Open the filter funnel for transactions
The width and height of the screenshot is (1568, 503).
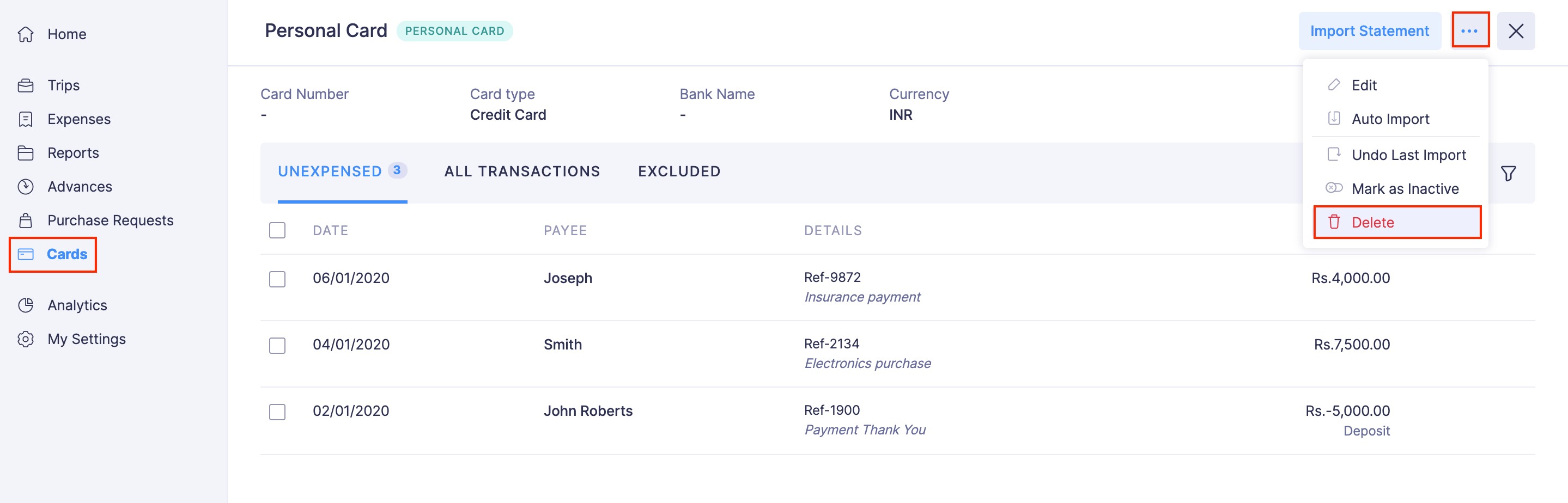[x=1508, y=174]
